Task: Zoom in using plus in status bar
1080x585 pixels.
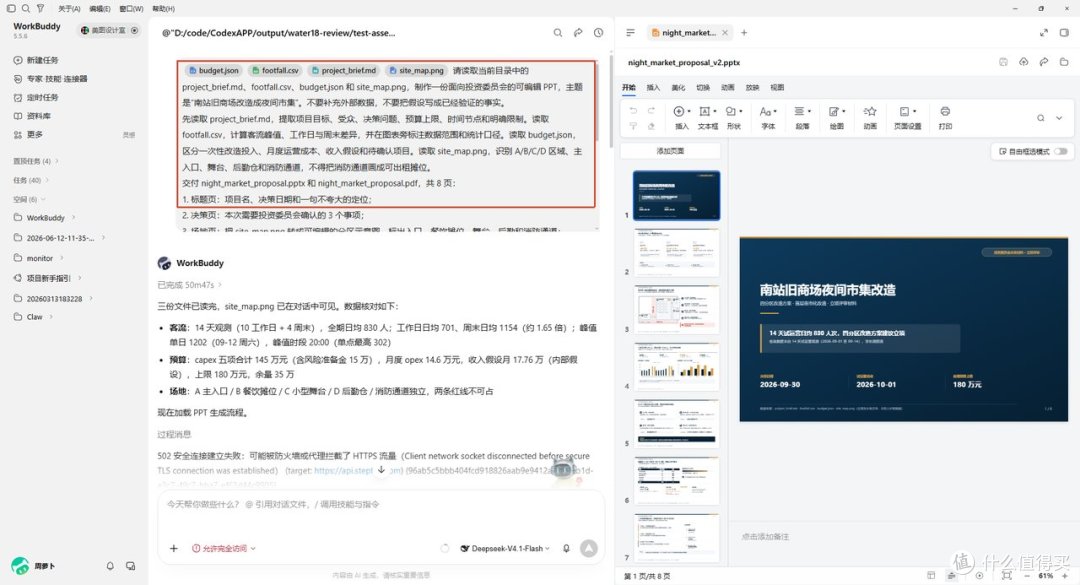Action: click(1066, 575)
